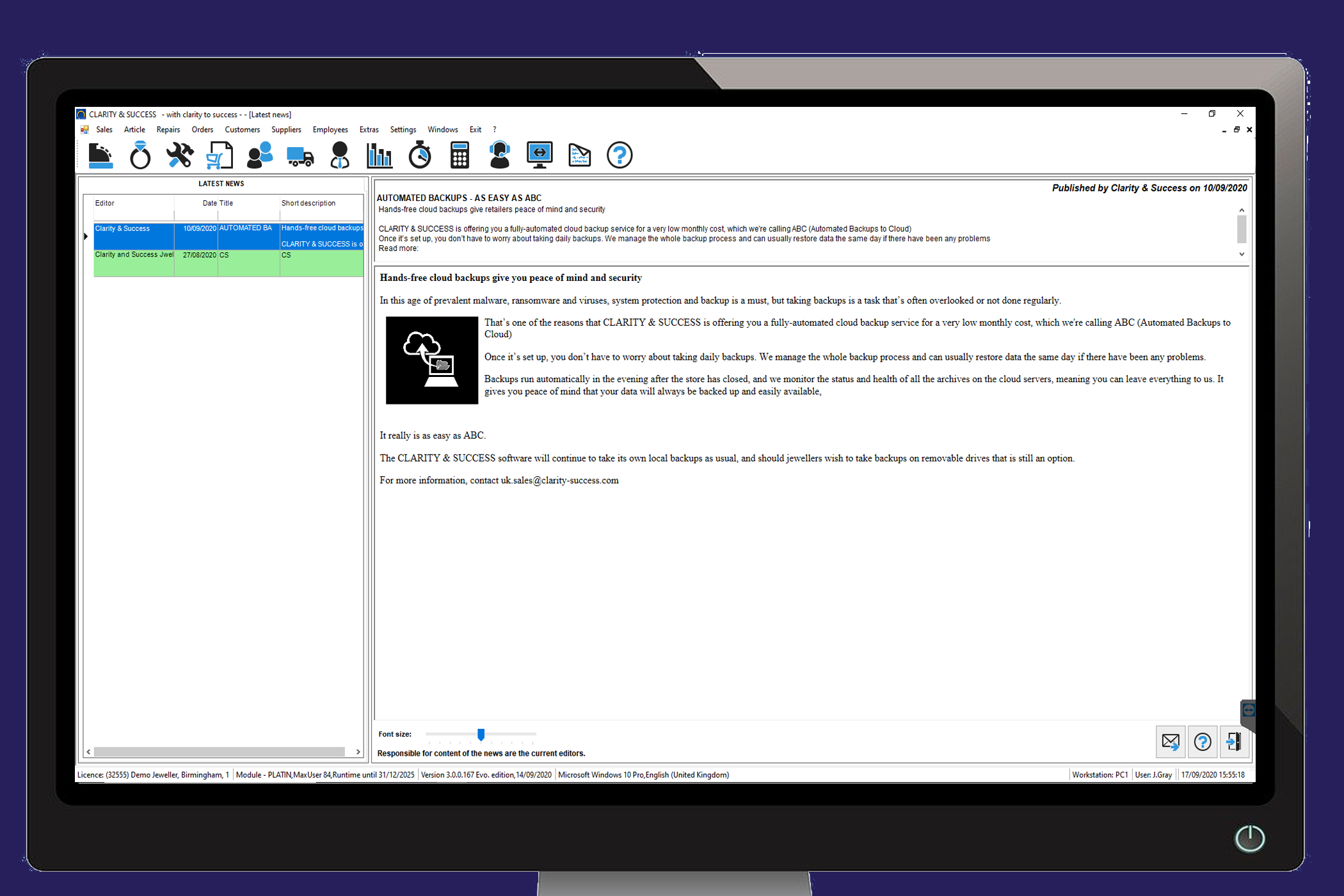This screenshot has width=1344, height=896.
Task: Adjust the font size slider
Action: [x=481, y=735]
